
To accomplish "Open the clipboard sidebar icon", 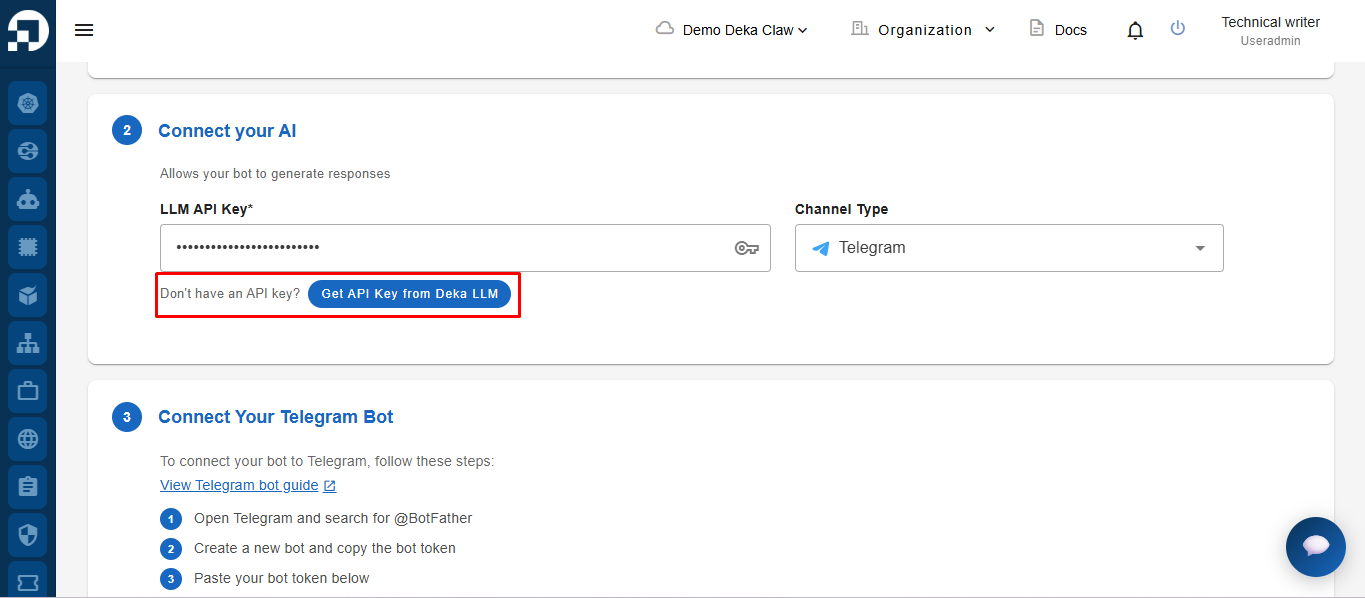I will pyautogui.click(x=28, y=487).
